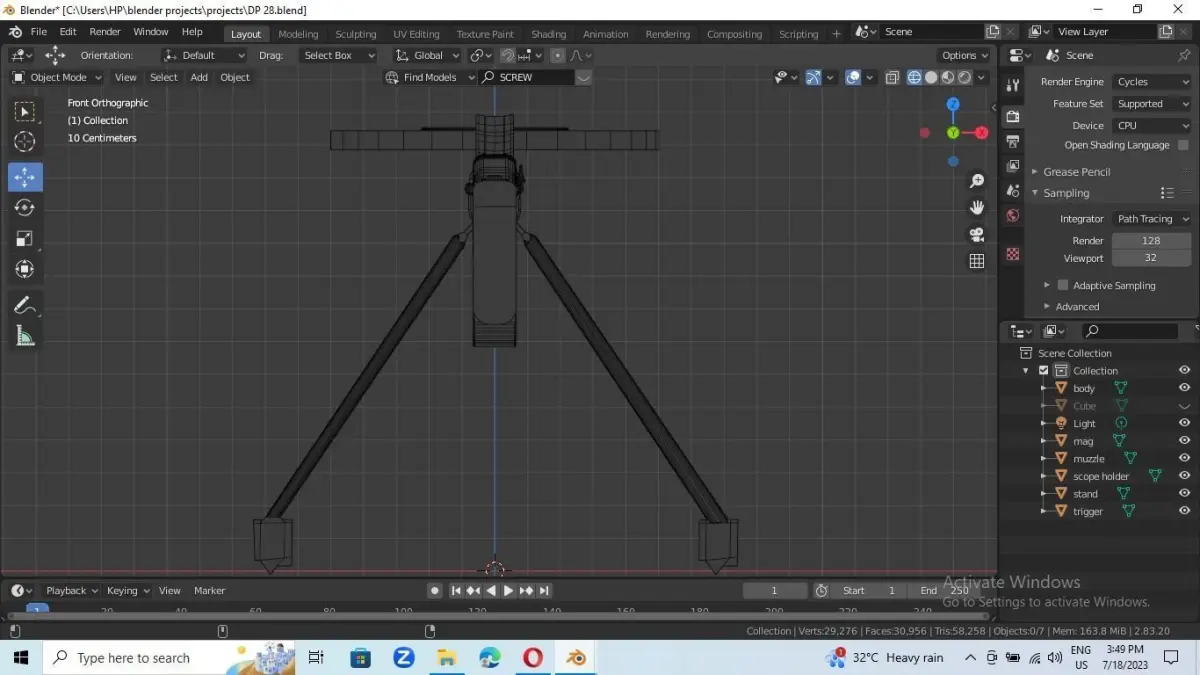1200x675 pixels.
Task: Select the Measure tool
Action: coord(25,337)
